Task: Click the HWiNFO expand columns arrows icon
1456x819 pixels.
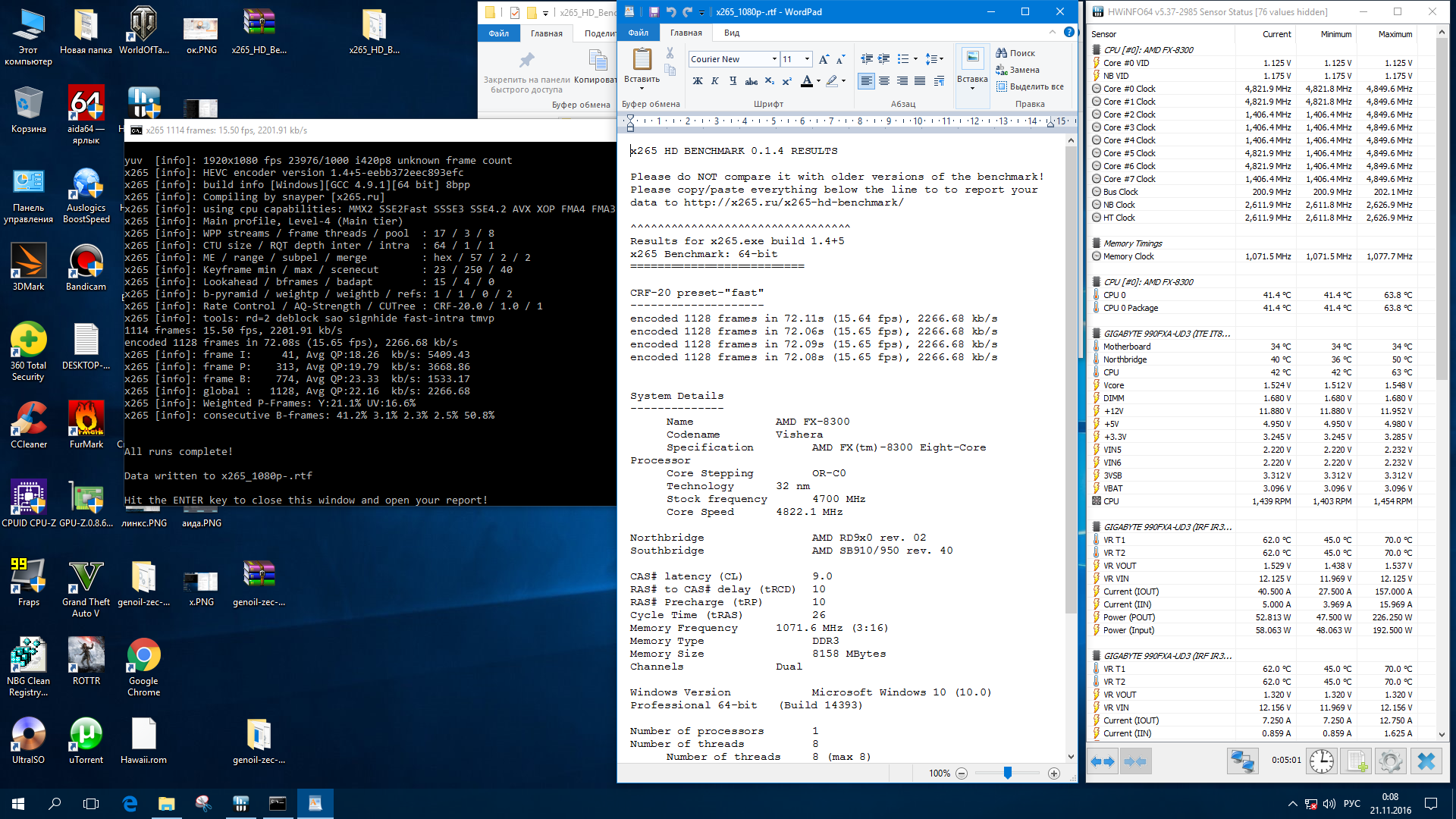Action: pos(1103,761)
